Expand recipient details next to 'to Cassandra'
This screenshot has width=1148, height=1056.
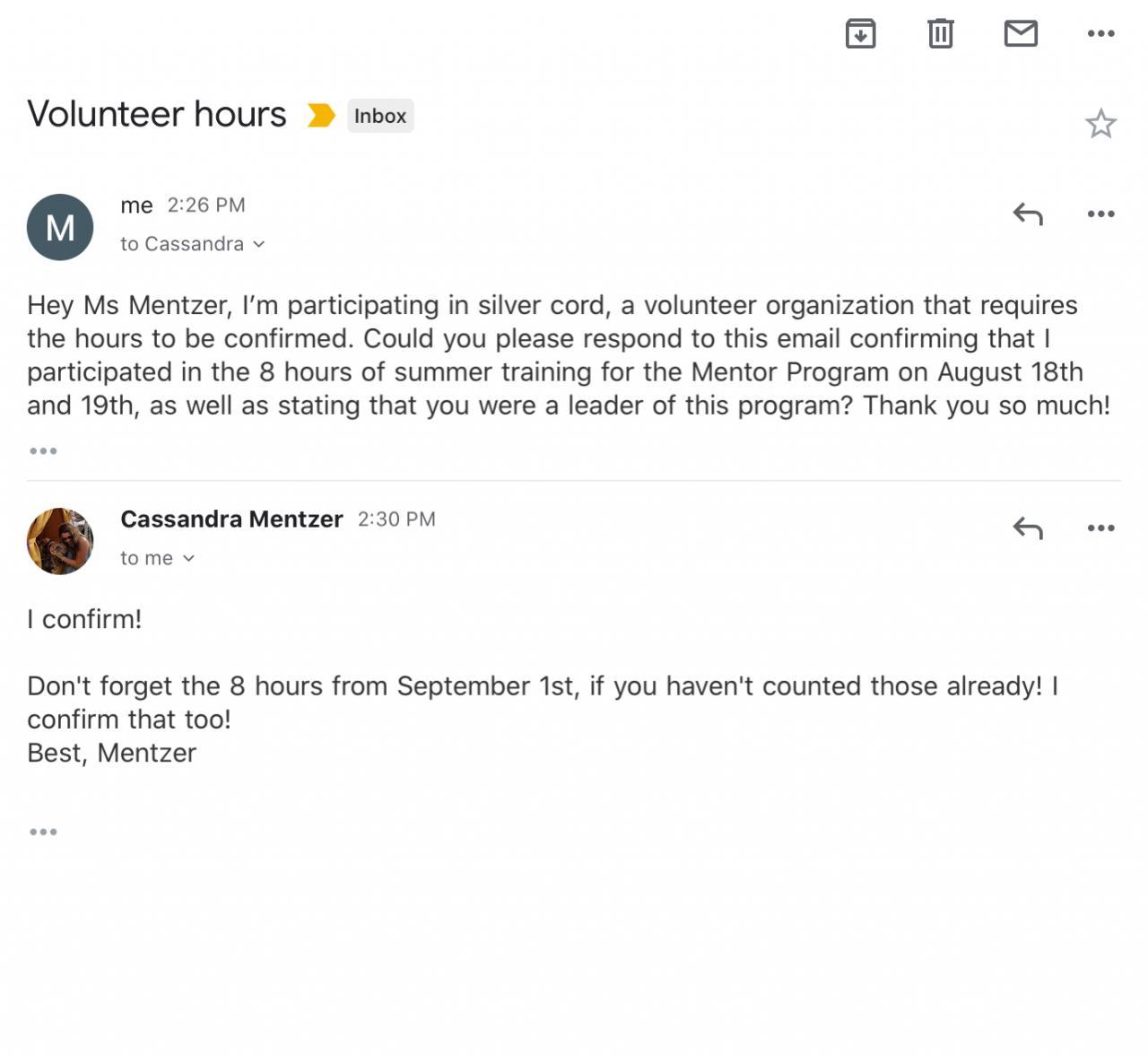[258, 244]
